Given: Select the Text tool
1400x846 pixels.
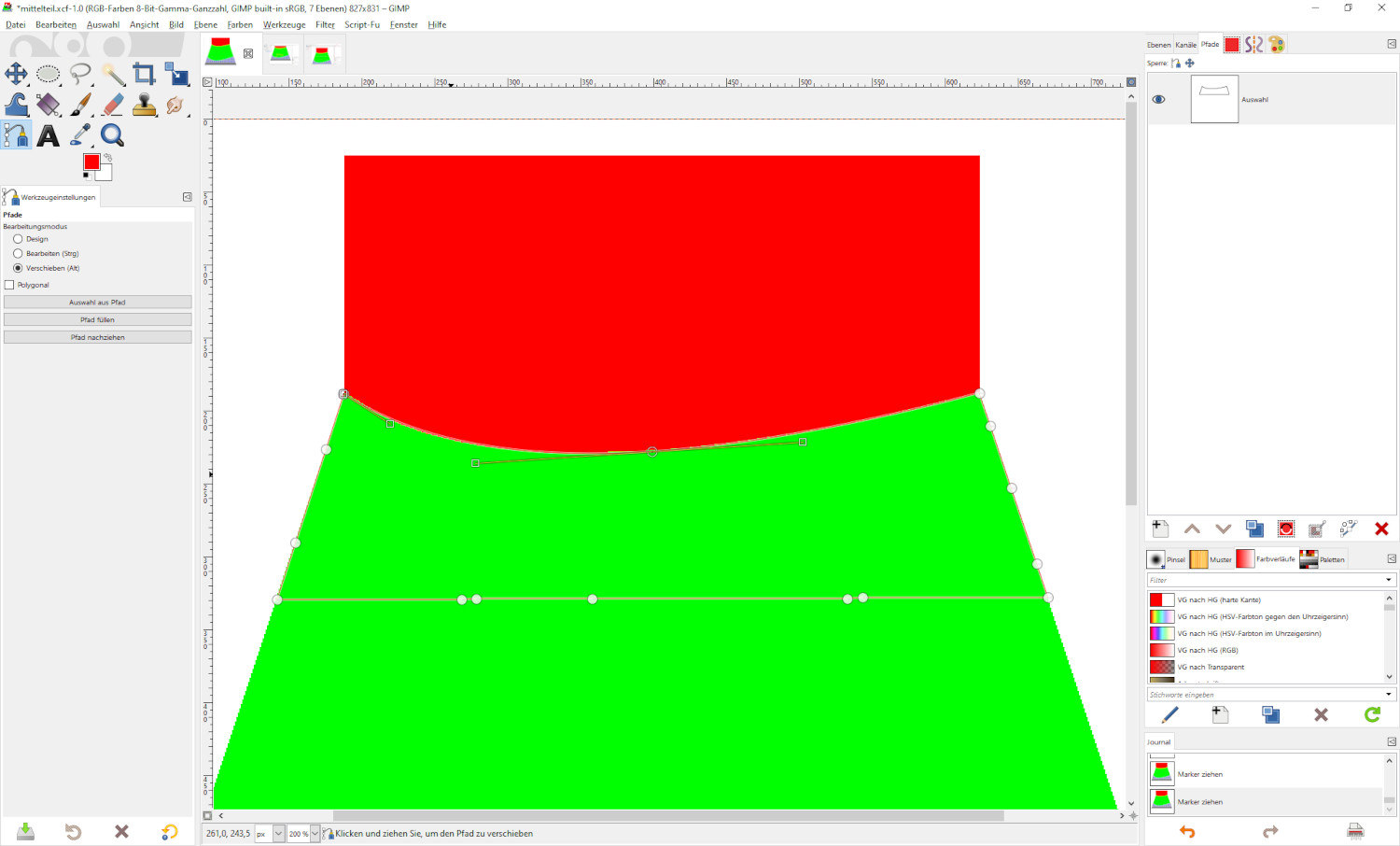Looking at the screenshot, I should click(49, 135).
